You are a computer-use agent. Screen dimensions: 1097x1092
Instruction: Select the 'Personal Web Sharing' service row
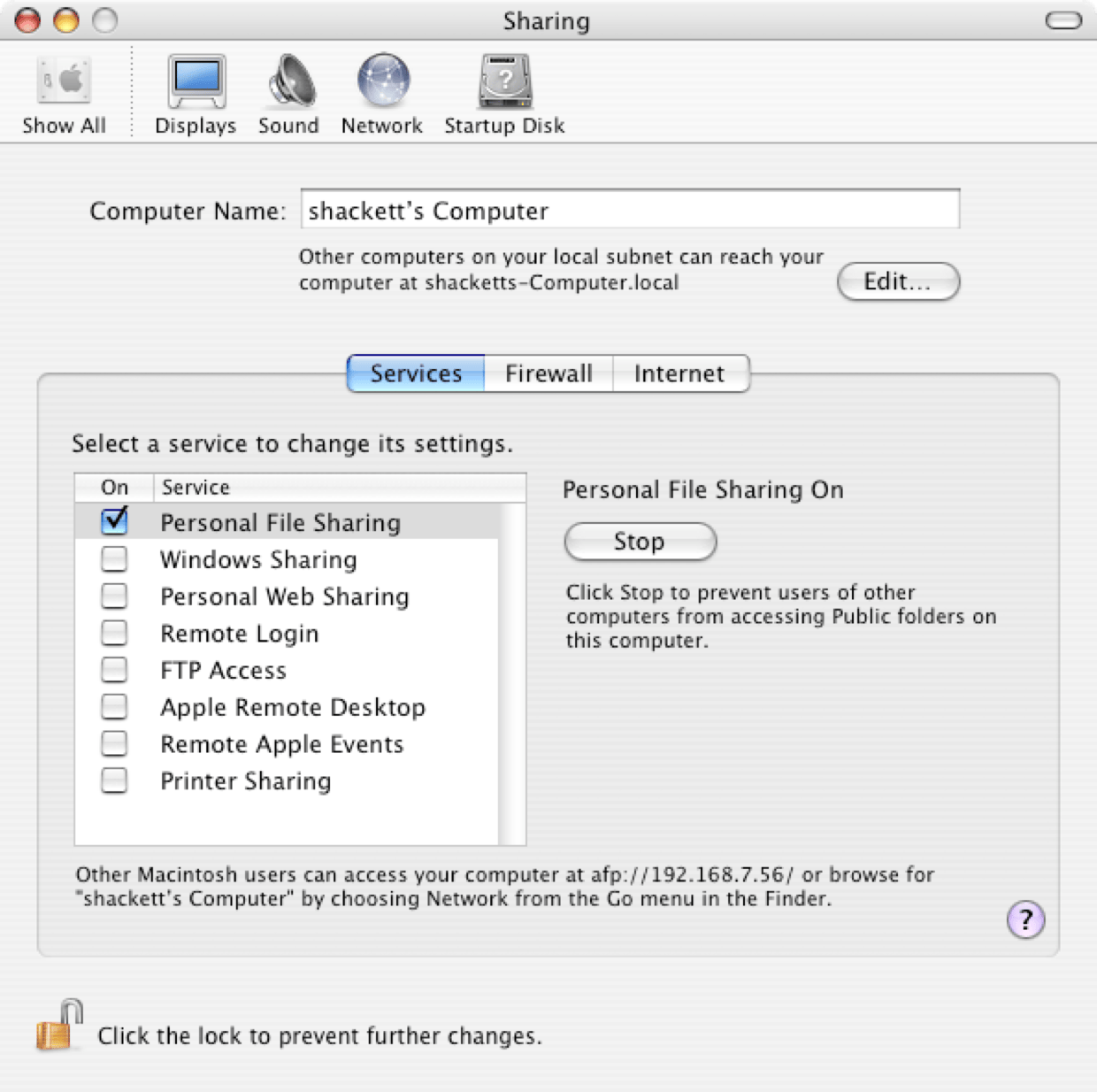click(288, 596)
